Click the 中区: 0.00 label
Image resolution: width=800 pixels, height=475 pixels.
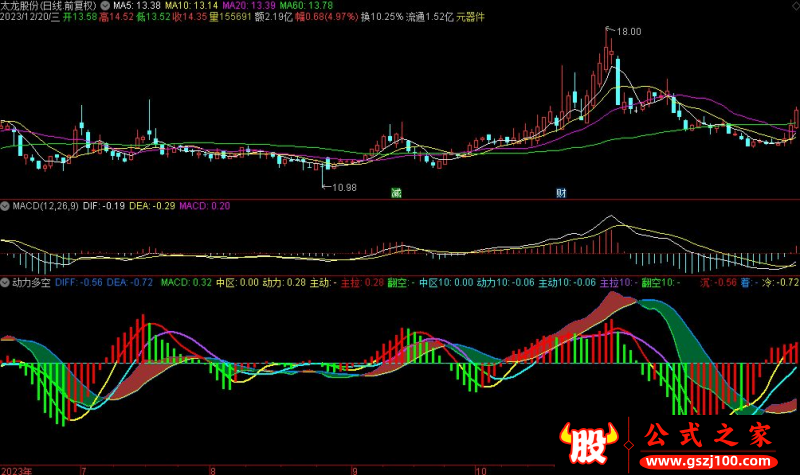237,283
